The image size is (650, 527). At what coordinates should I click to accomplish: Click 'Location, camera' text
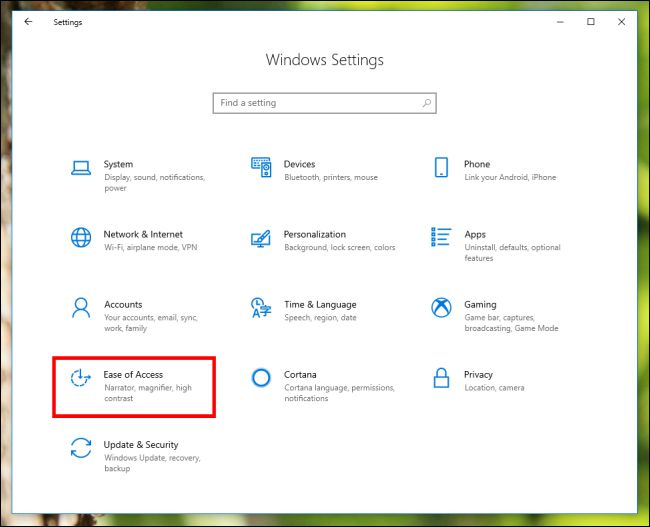(x=494, y=388)
